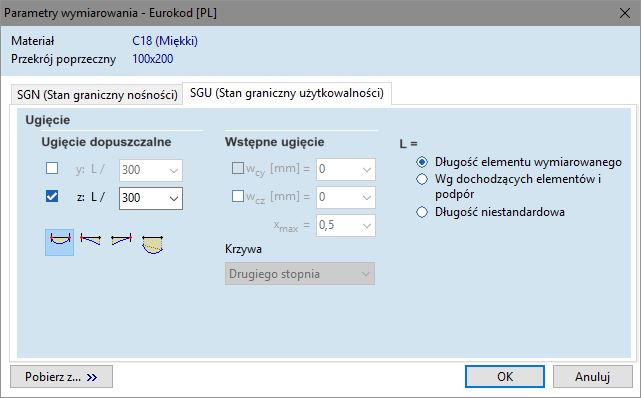This screenshot has height=398, width=641.
Task: Choose Wg dochodzących elementów i podpór option
Action: click(422, 179)
